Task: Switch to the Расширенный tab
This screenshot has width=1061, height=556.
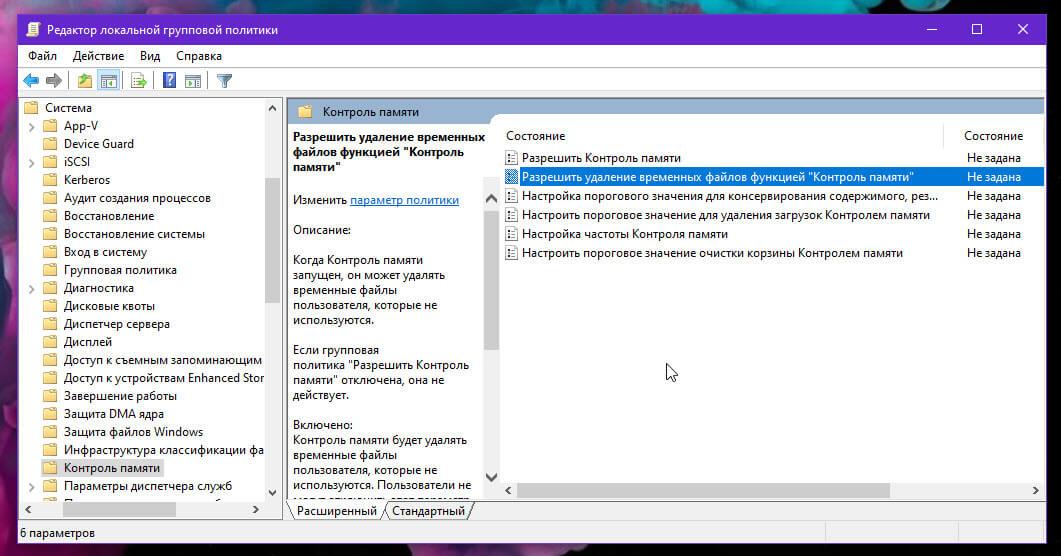Action: coord(336,511)
